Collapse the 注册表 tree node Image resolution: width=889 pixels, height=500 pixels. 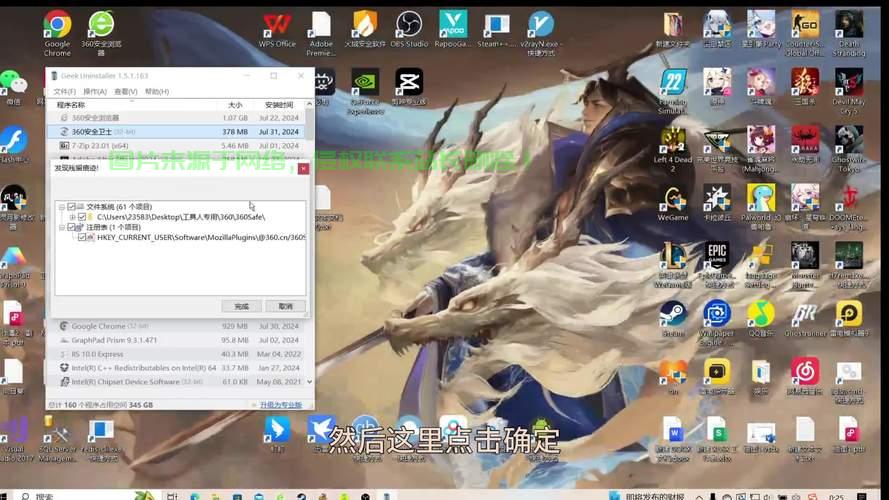click(62, 227)
